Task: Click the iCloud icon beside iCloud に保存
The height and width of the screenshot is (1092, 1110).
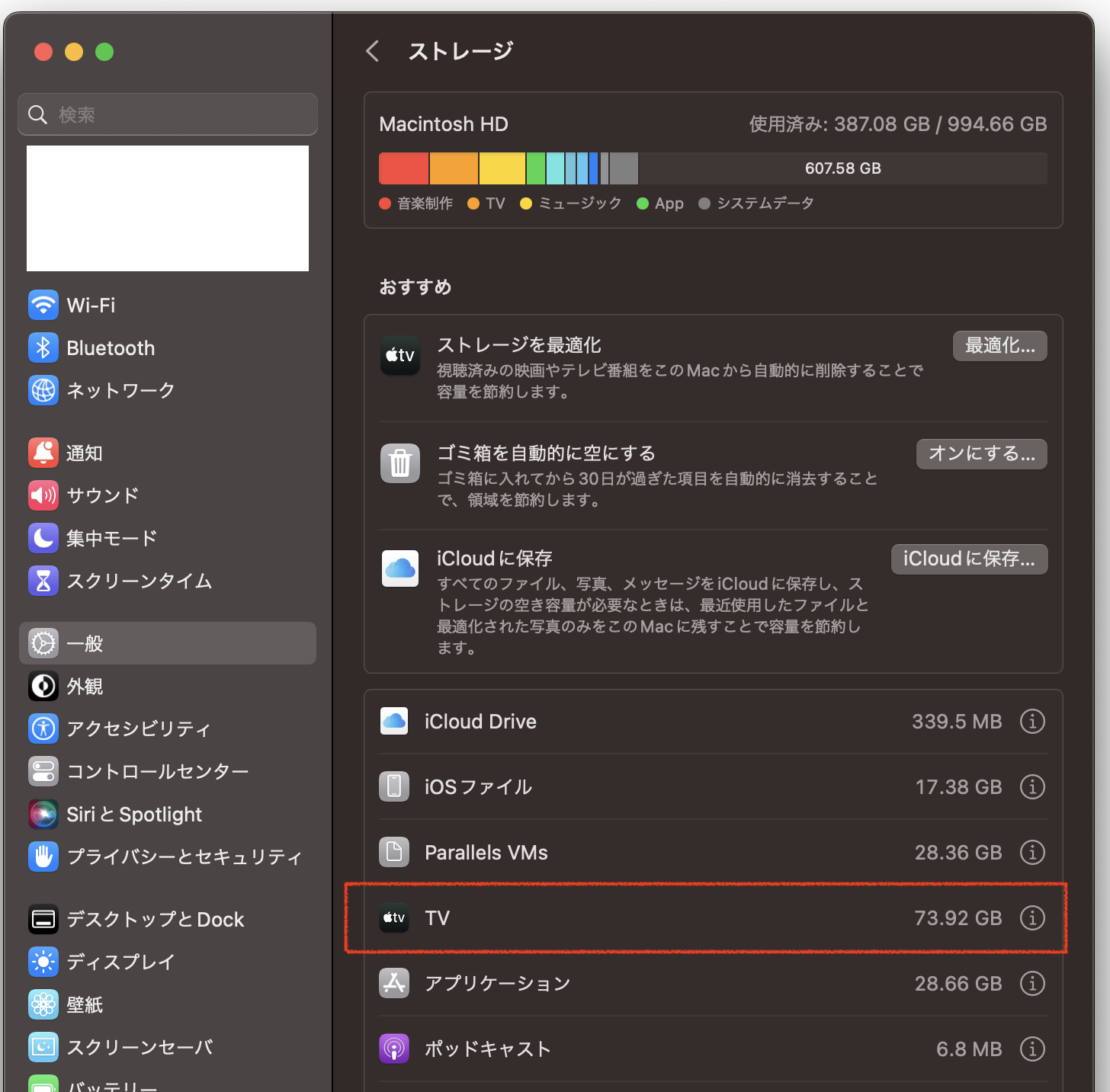Action: click(x=400, y=568)
